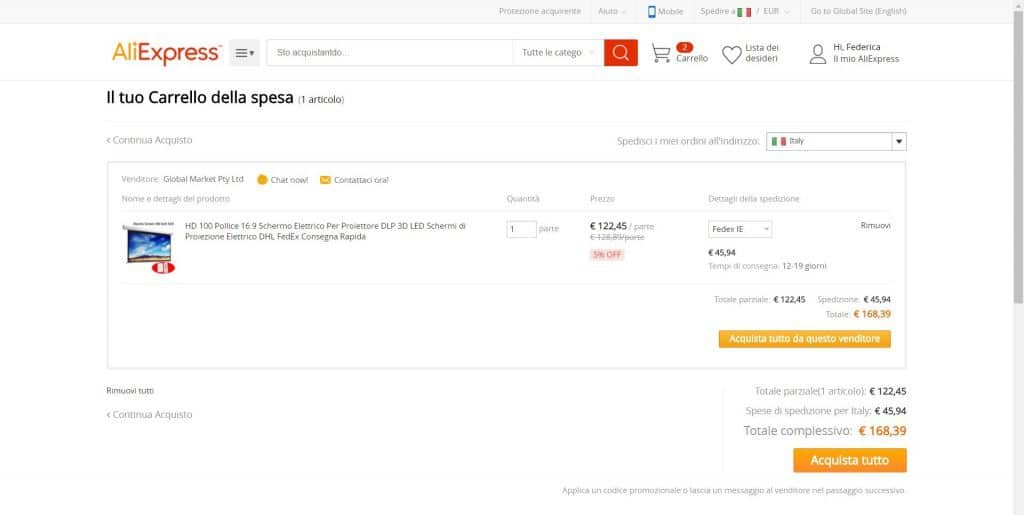Open Go to Global Site (English)
Viewport: 1024px width, 515px height.
coord(858,11)
